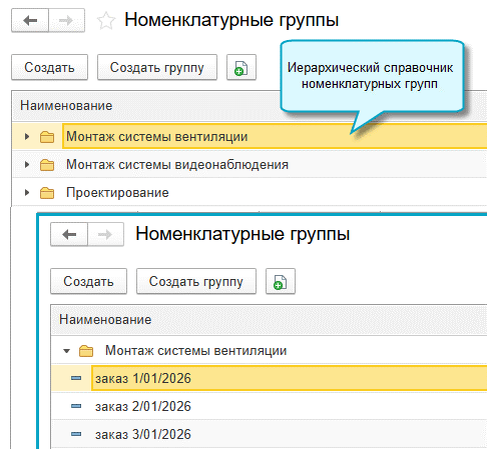Click folder icon of Монтаж системы видеонаблюдения
This screenshot has width=487, height=449.
pos(47,165)
